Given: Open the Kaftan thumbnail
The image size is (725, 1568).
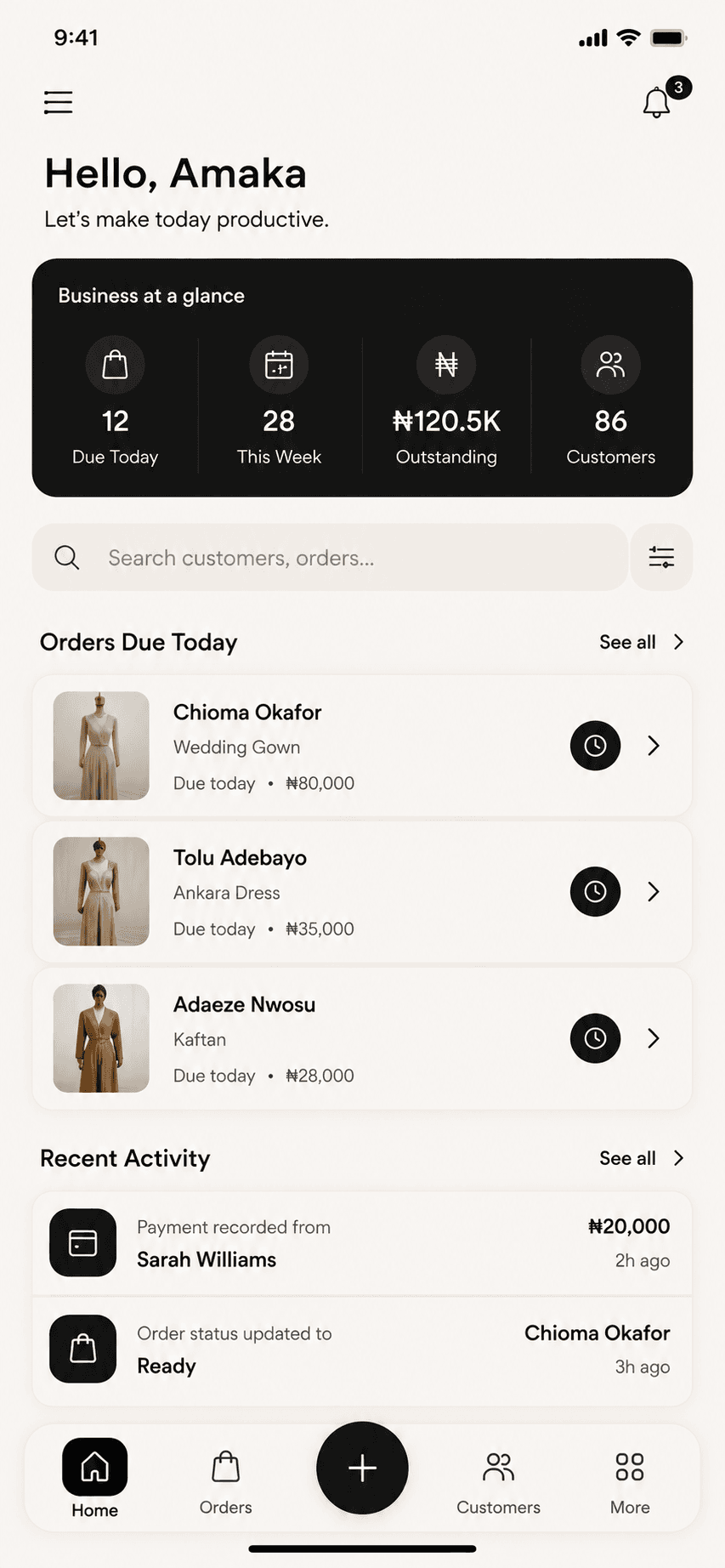Looking at the screenshot, I should [101, 1038].
